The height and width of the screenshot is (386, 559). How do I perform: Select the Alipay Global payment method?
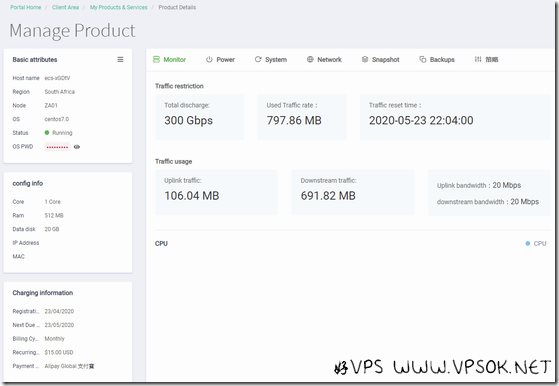[x=69, y=366]
